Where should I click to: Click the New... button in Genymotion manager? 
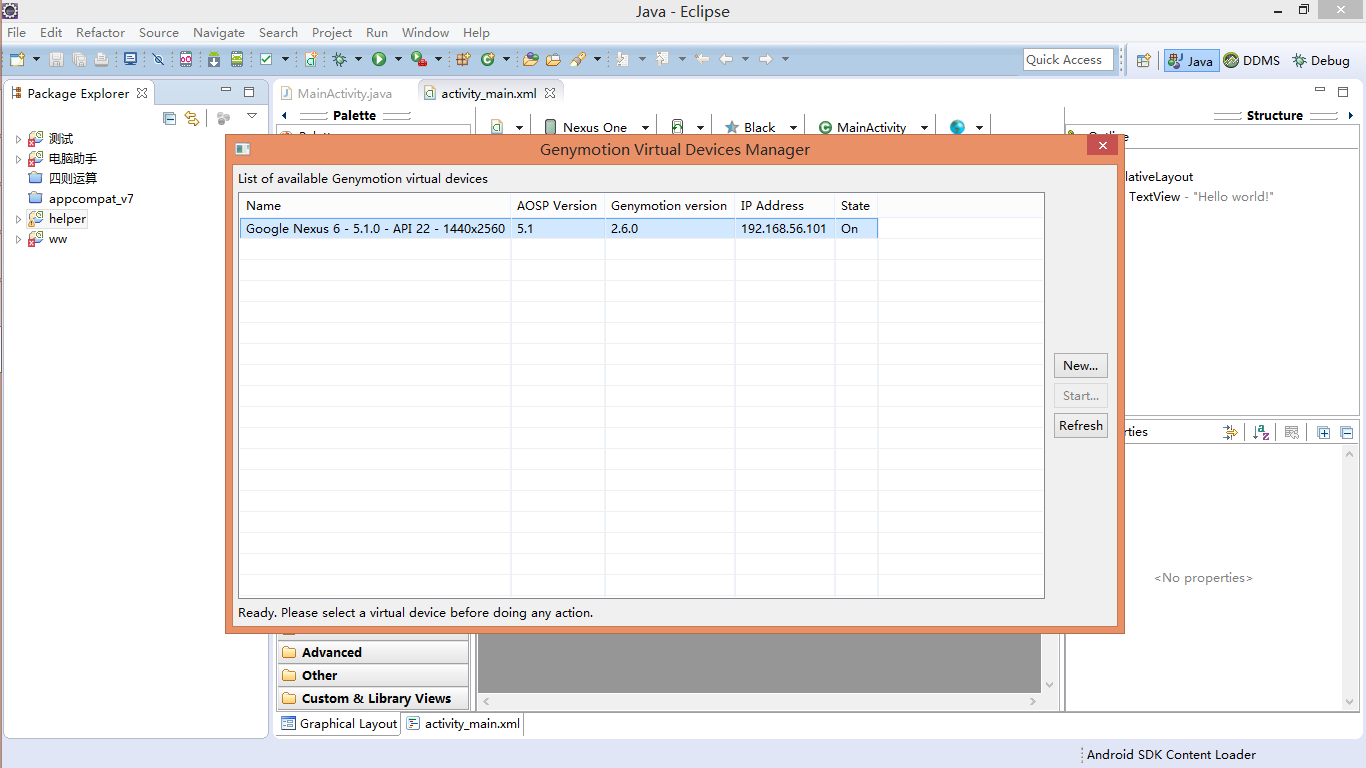(x=1080, y=365)
